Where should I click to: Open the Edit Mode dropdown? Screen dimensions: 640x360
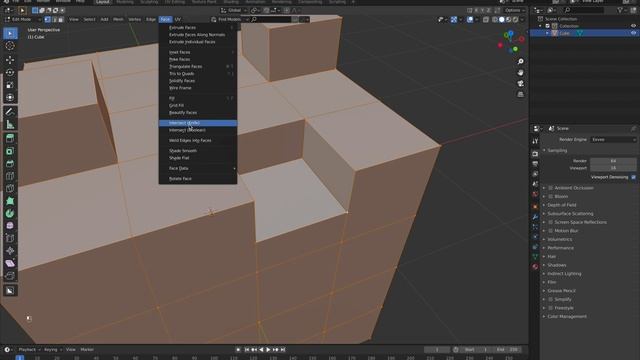23,19
